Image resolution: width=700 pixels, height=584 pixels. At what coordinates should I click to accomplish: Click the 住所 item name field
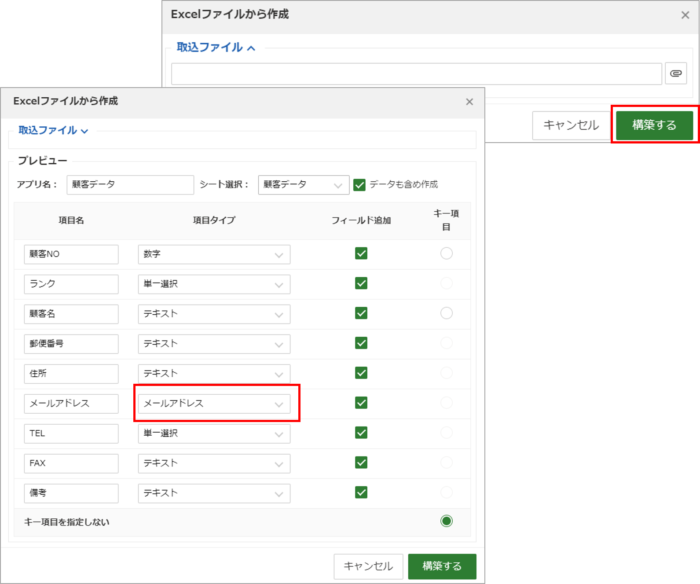(71, 374)
